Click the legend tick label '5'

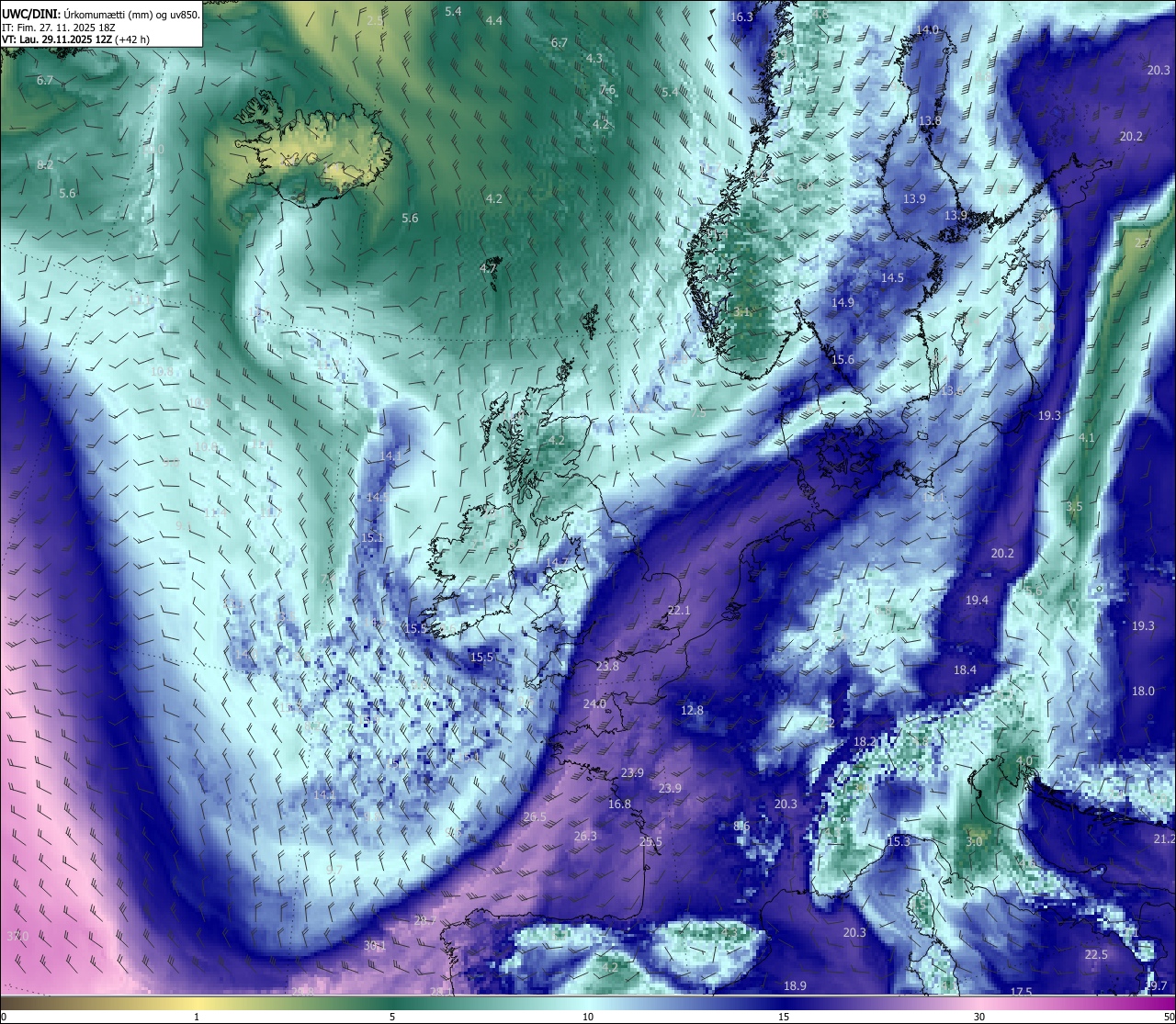[392, 1017]
